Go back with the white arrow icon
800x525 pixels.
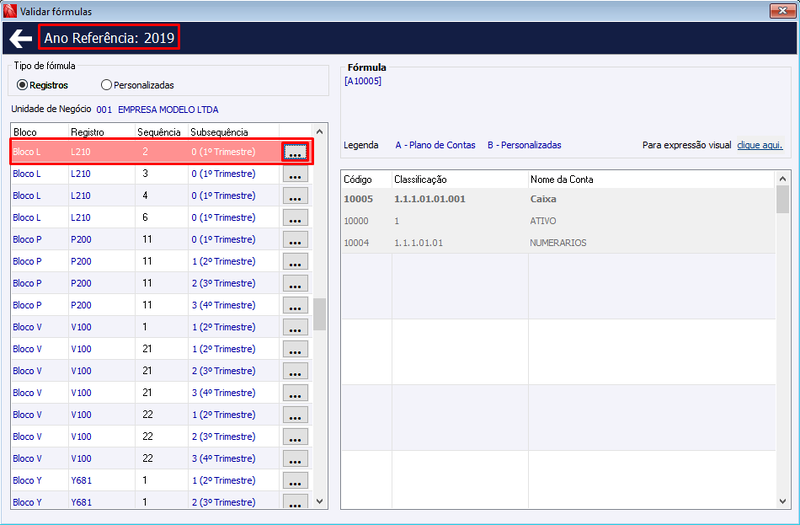click(x=20, y=38)
